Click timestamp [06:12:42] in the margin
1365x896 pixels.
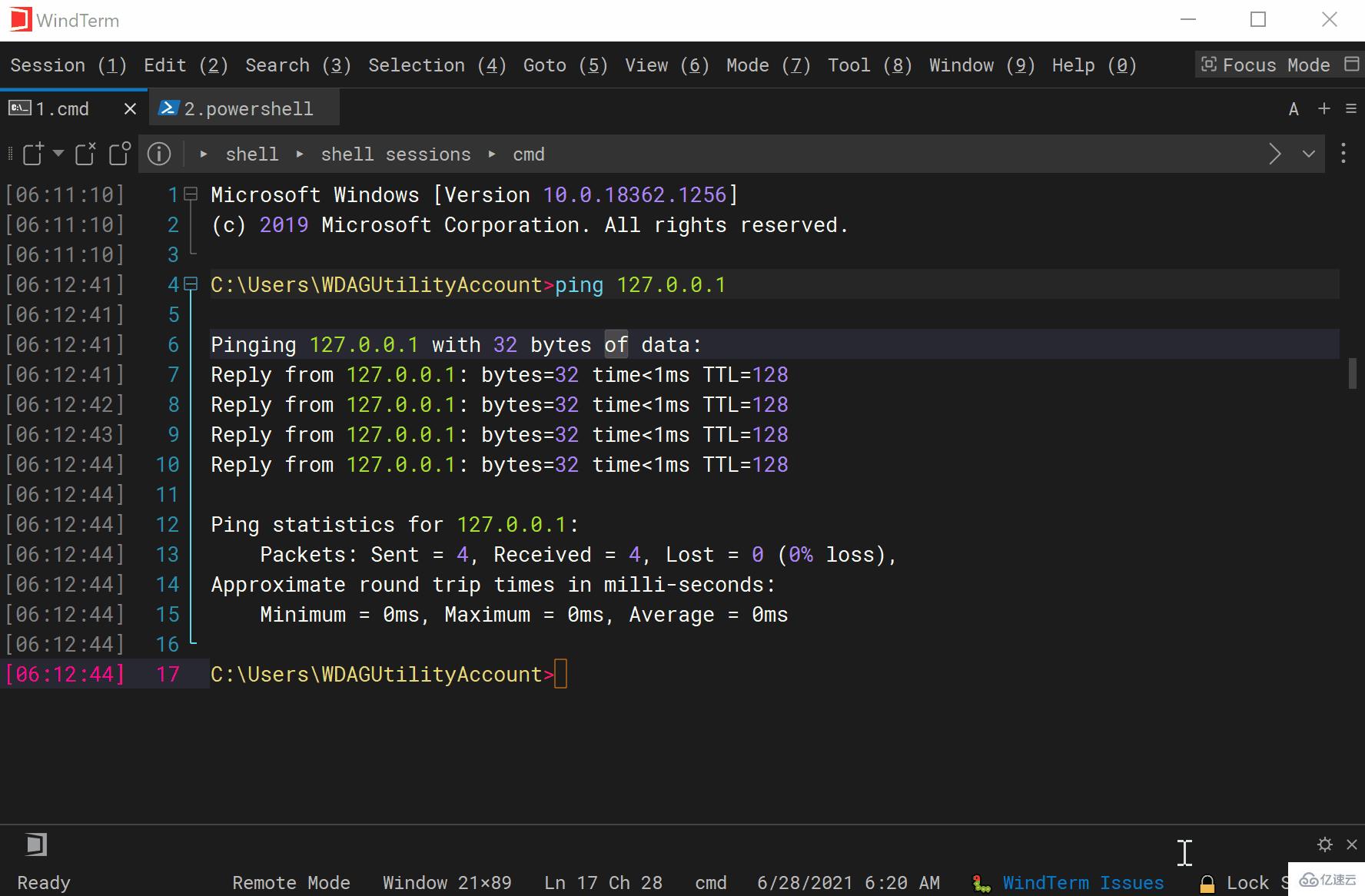65,405
